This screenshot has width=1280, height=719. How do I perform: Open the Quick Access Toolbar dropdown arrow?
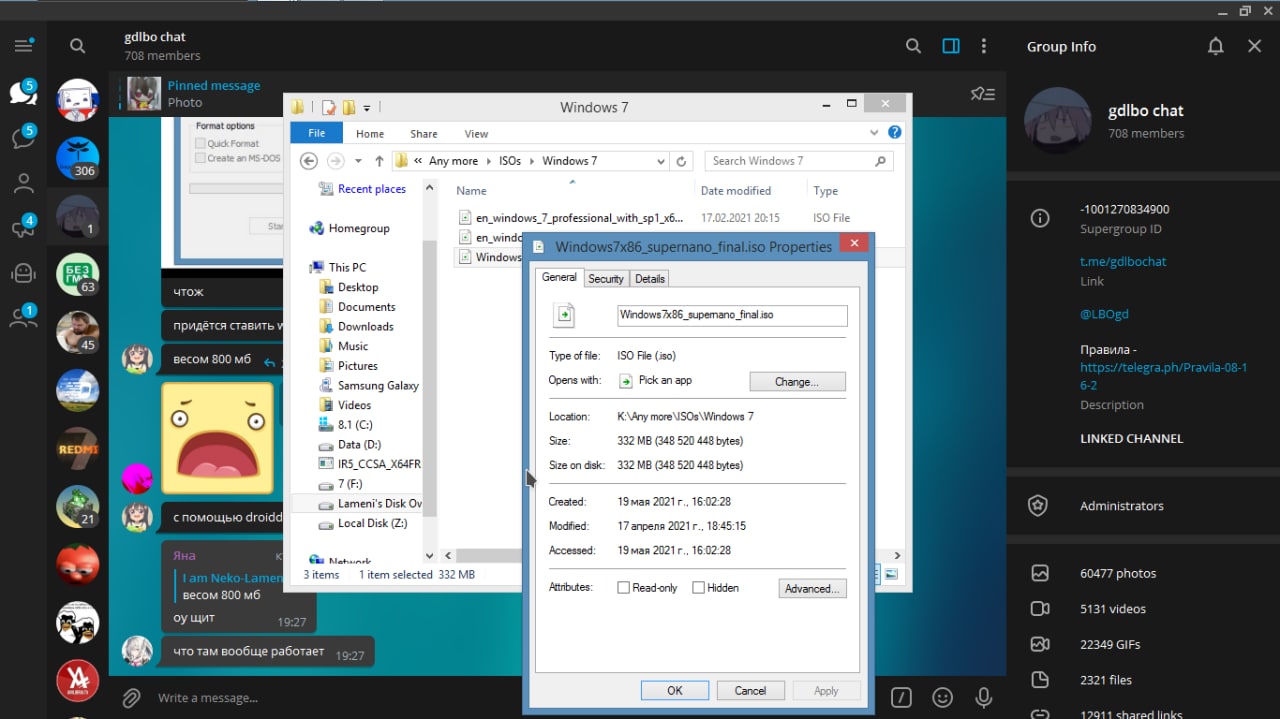tap(367, 108)
